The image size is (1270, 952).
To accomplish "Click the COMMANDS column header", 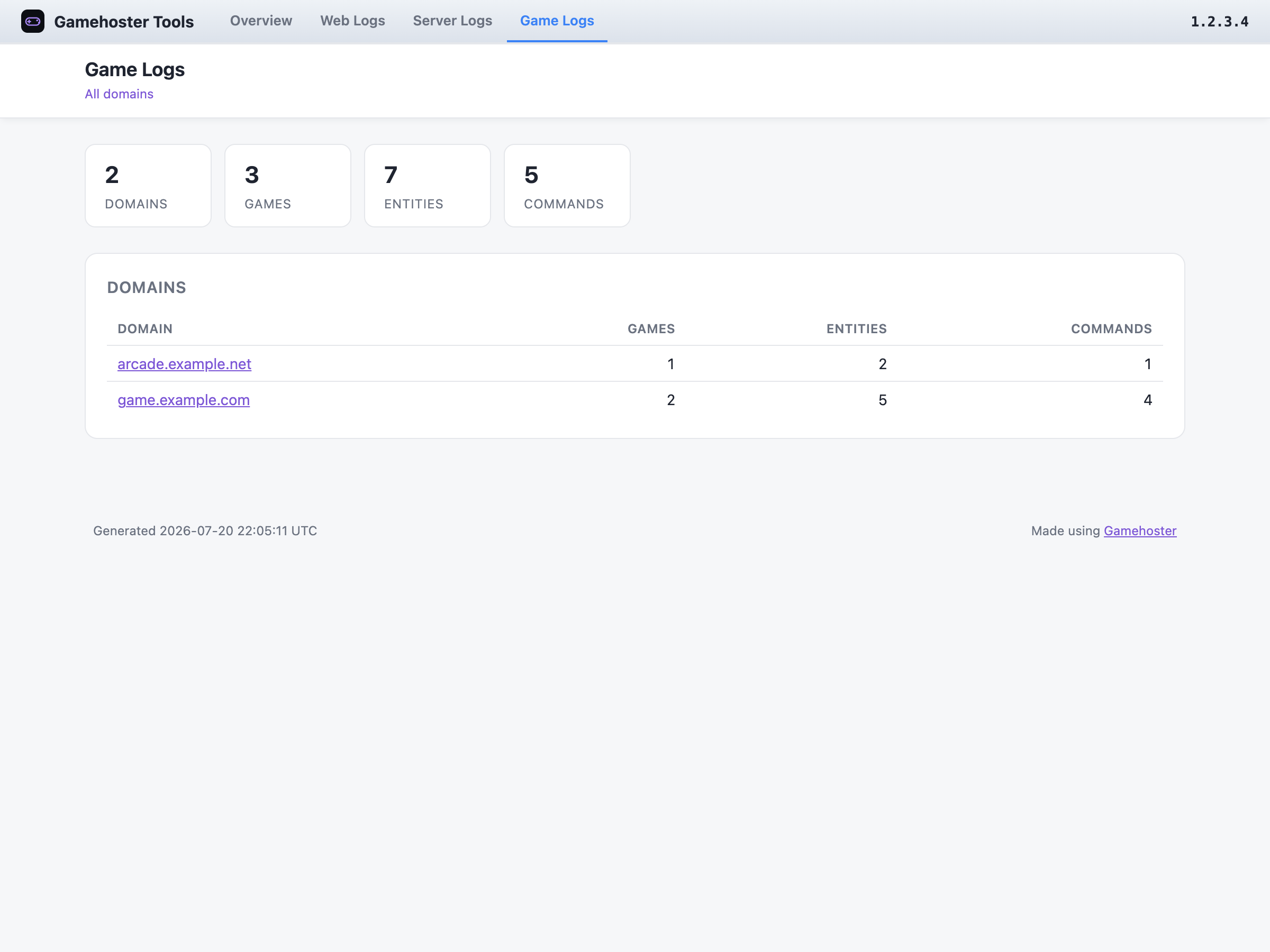I will (x=1112, y=329).
